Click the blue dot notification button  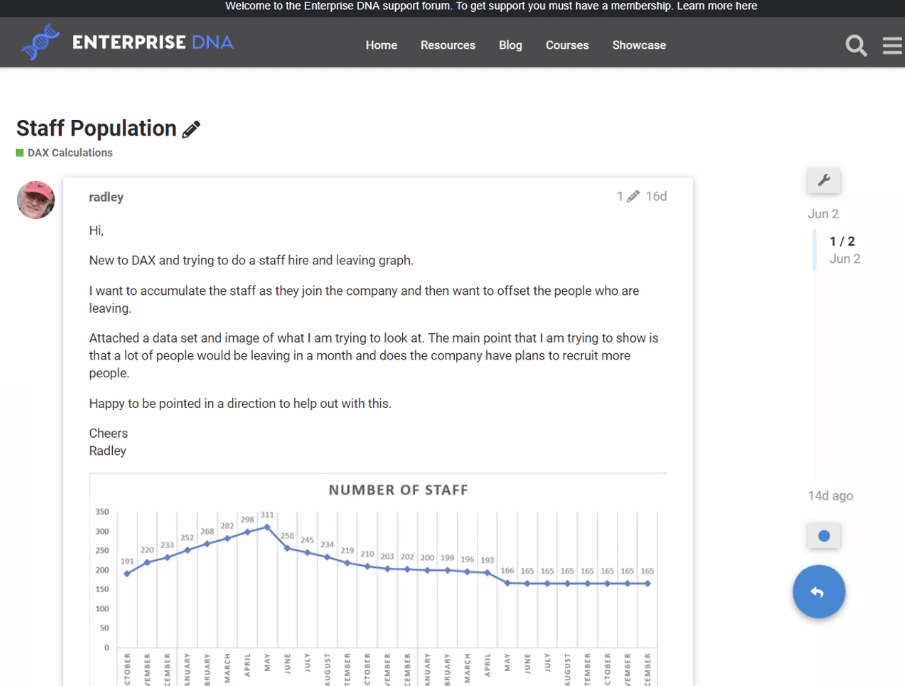coord(824,536)
